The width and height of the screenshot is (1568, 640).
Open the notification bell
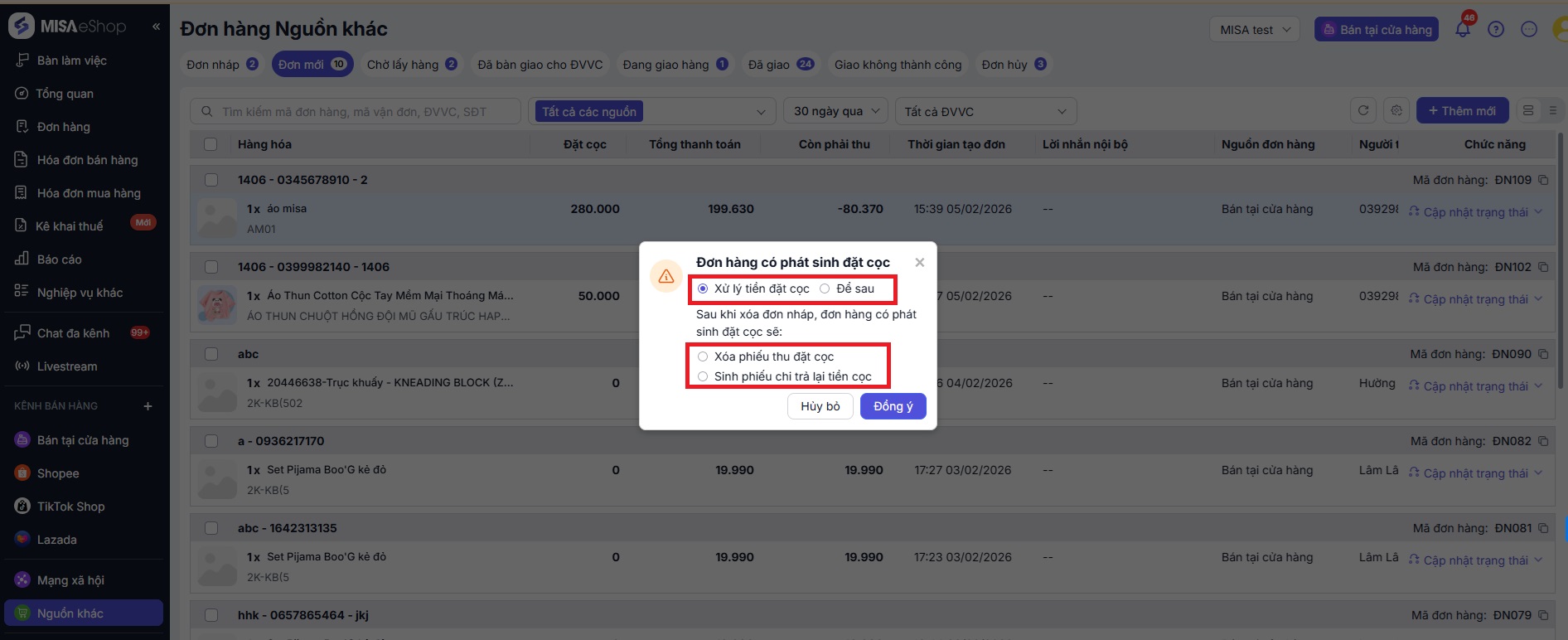1463,29
